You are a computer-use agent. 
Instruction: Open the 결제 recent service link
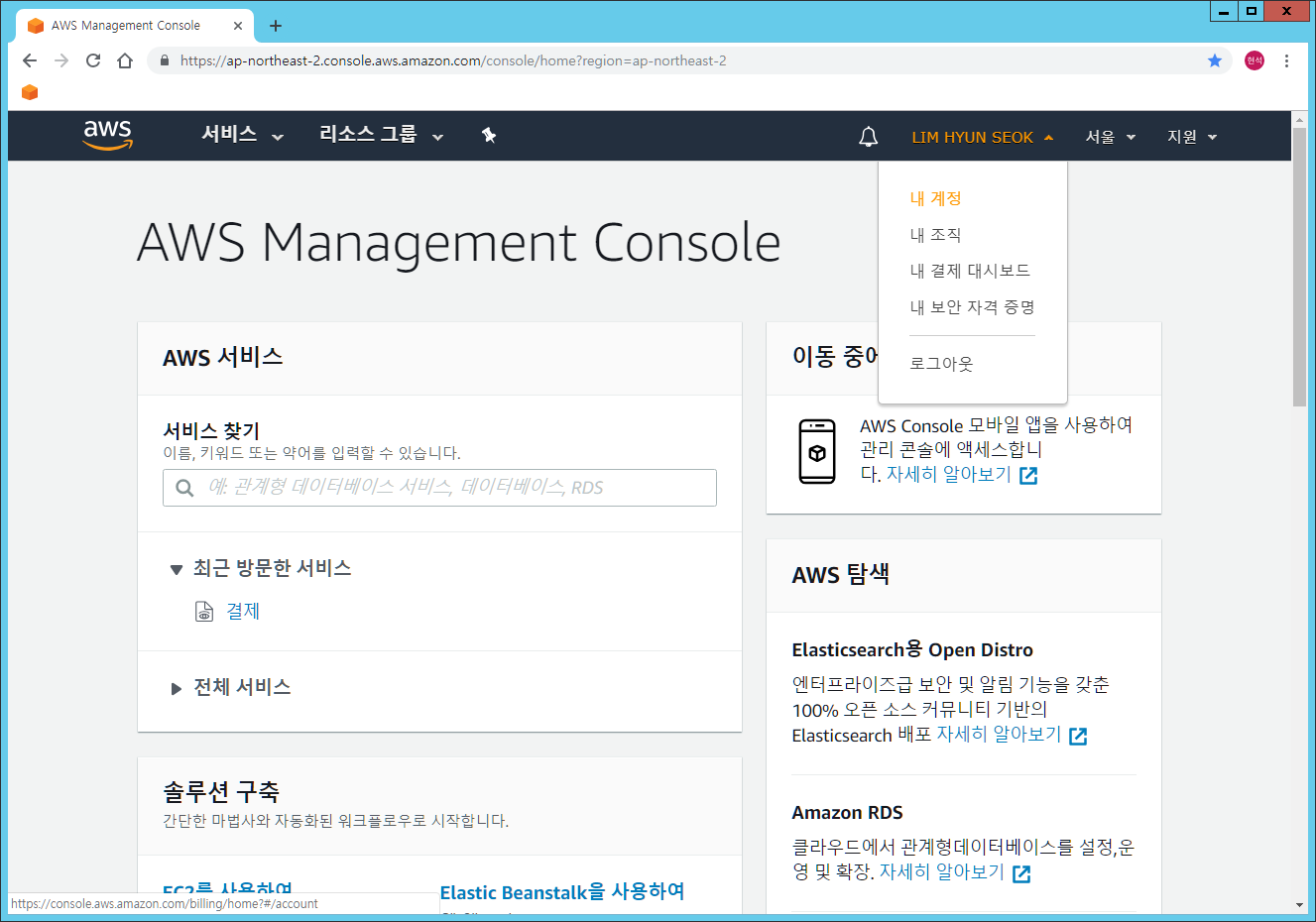pyautogui.click(x=243, y=611)
